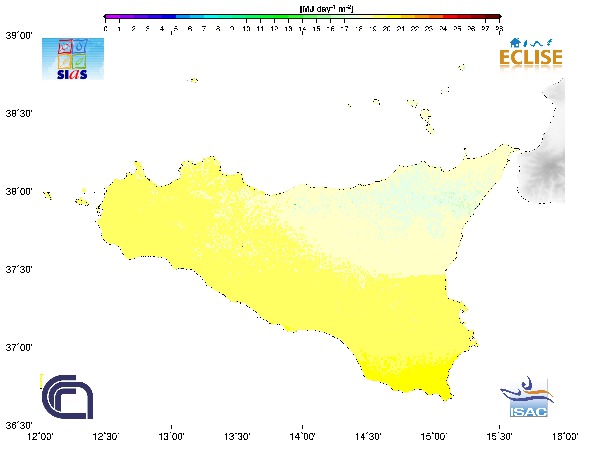Click the MJ day m2 units label
The width and height of the screenshot is (600, 450).
pos(326,8)
